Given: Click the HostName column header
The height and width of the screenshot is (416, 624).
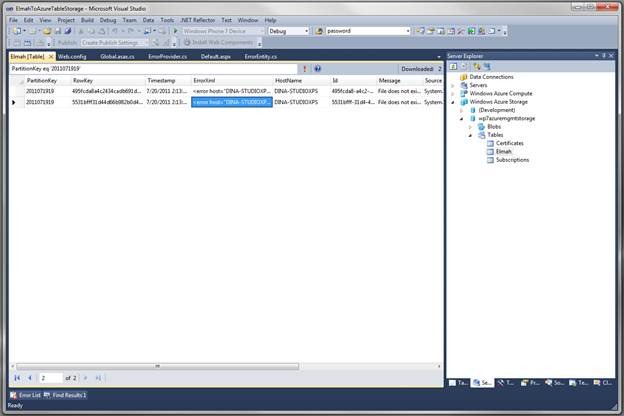Looking at the screenshot, I should pyautogui.click(x=301, y=81).
